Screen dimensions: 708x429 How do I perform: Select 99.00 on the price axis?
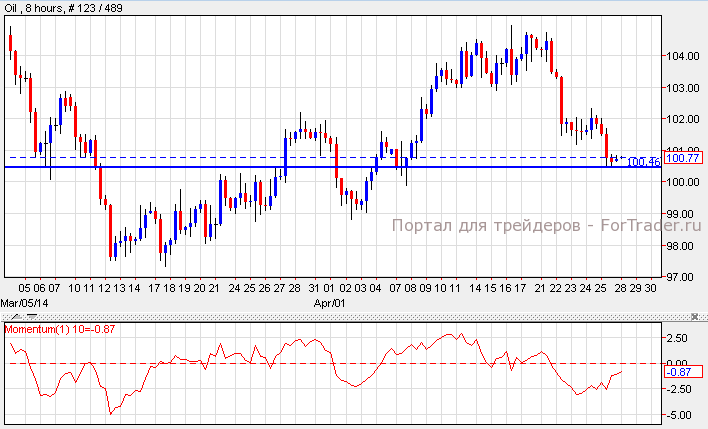click(x=684, y=214)
